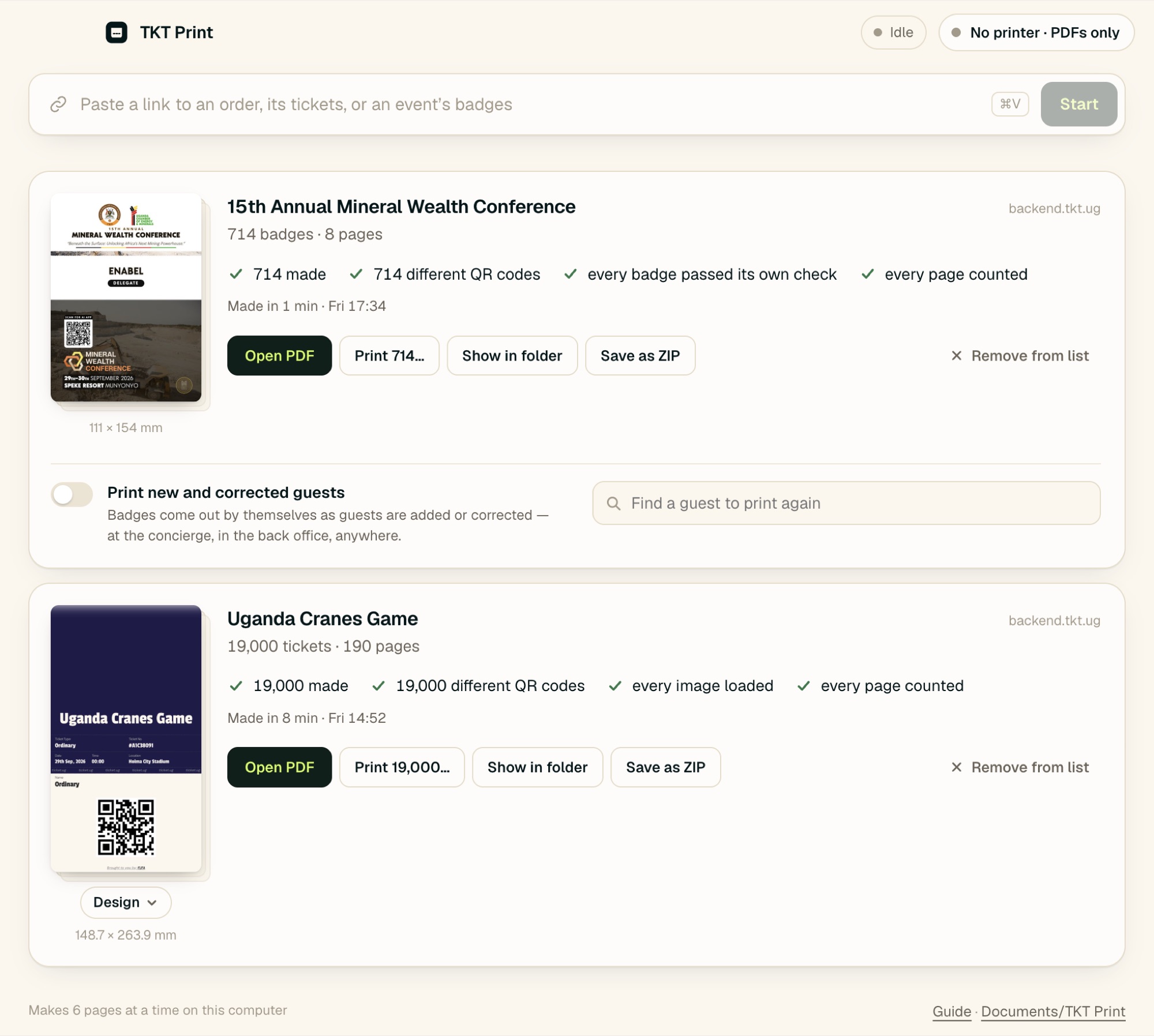Screen dimensions: 1154x1036
Task: Click every page counted on Mineral Wealth card
Action: point(956,274)
